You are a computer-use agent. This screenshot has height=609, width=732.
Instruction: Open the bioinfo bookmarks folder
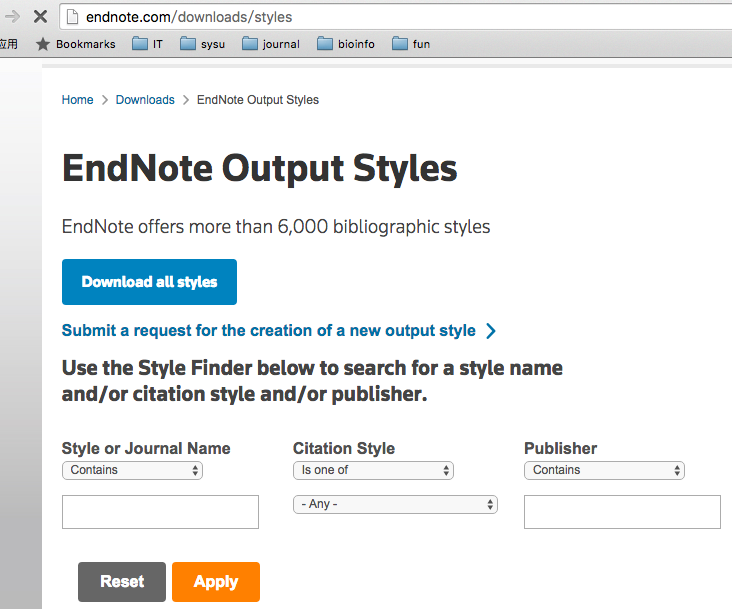[346, 44]
